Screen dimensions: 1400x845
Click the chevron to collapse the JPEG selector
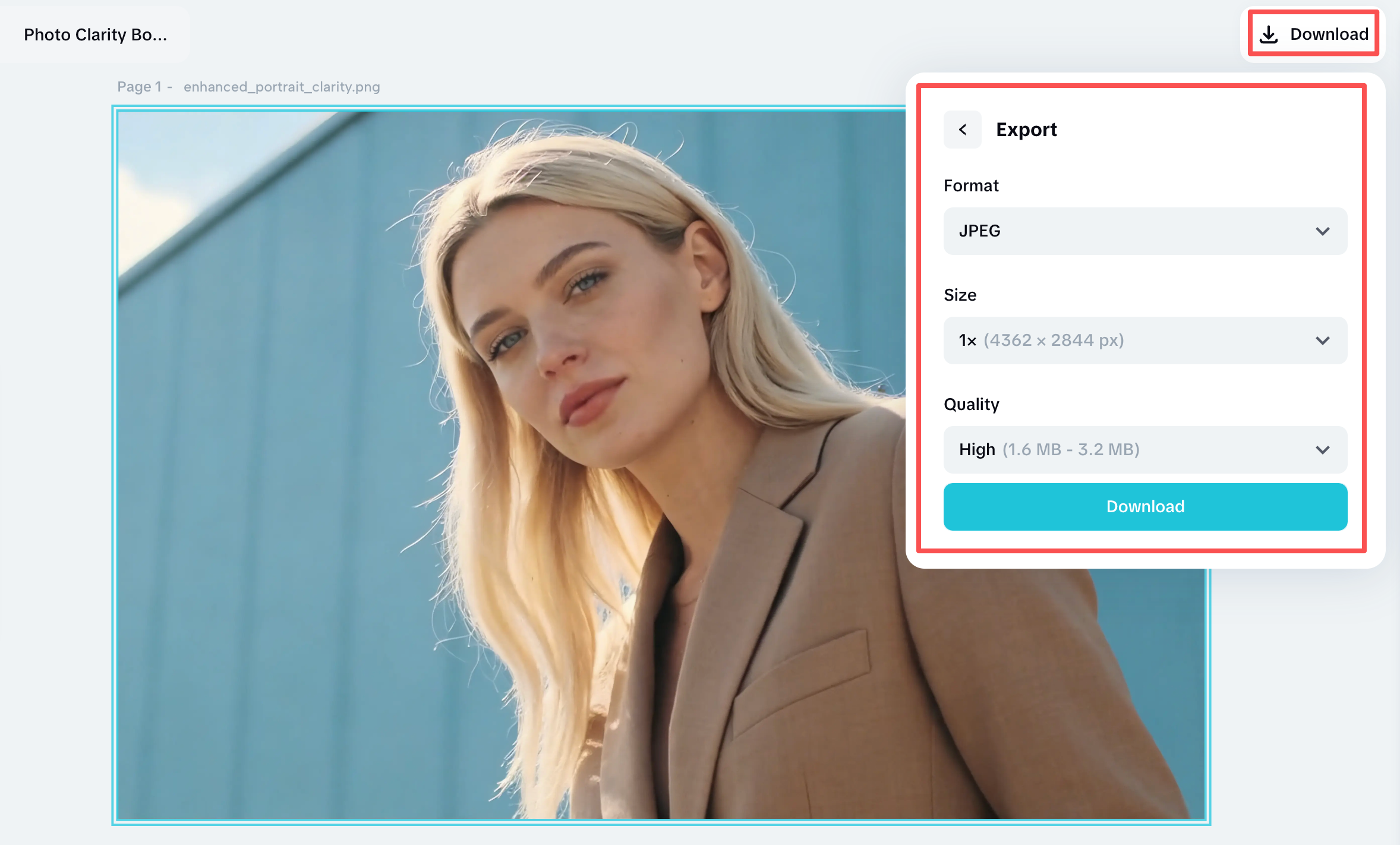coord(1322,231)
